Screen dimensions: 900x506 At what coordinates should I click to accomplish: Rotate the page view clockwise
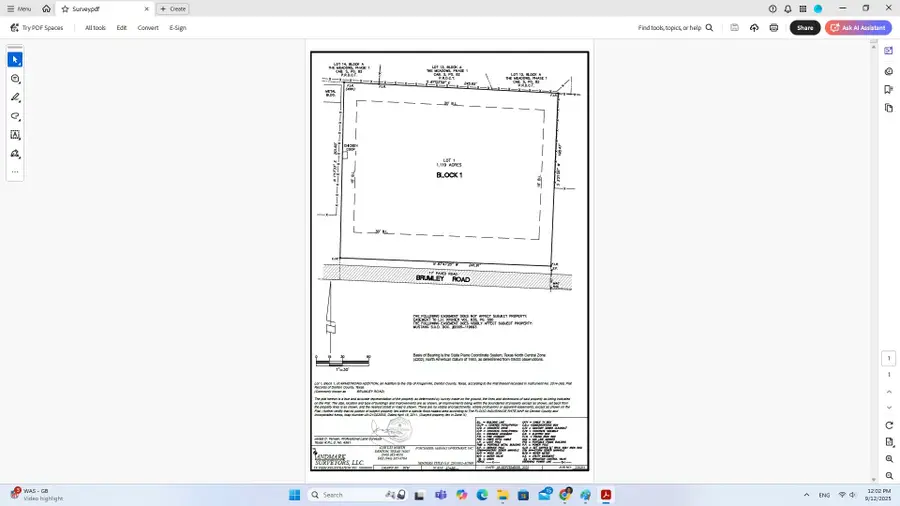[889, 425]
